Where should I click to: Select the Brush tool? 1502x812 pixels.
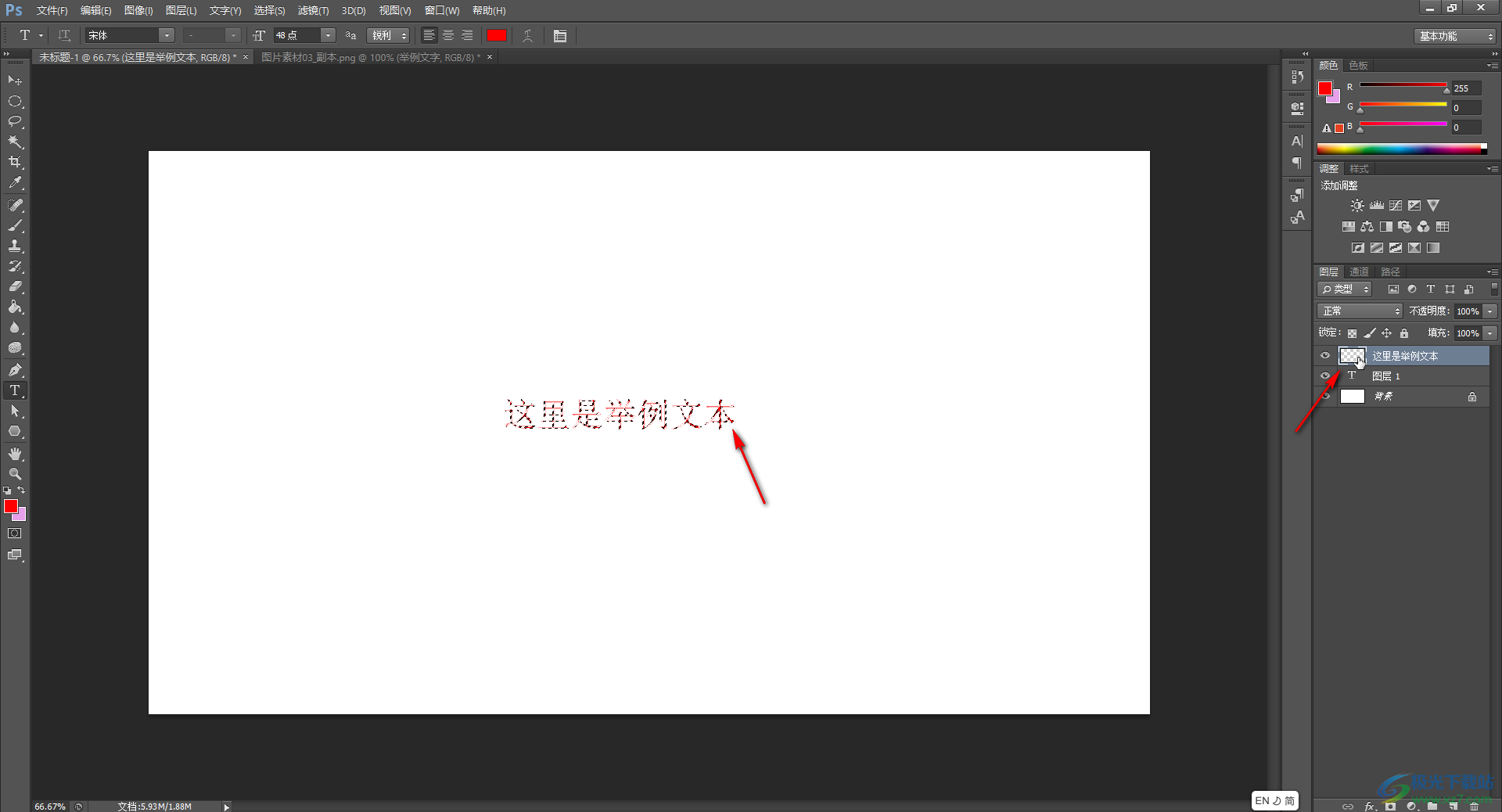[x=15, y=225]
